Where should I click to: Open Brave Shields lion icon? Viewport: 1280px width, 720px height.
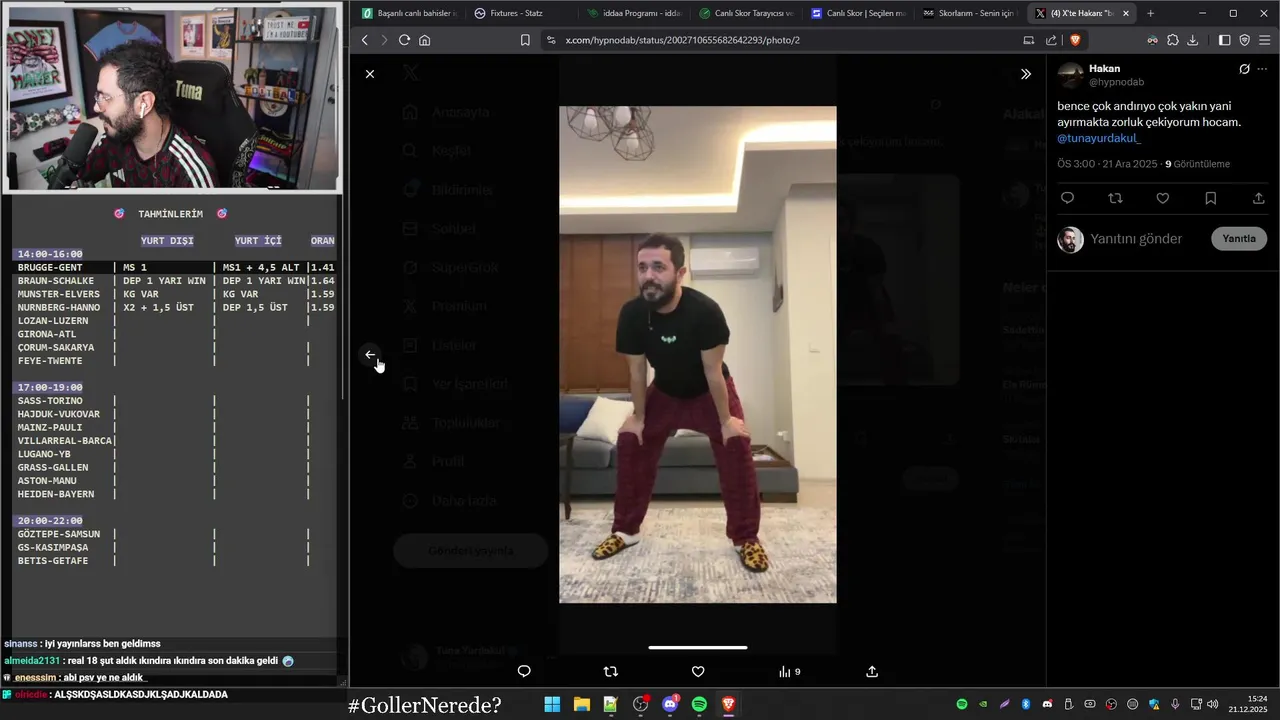click(1075, 40)
